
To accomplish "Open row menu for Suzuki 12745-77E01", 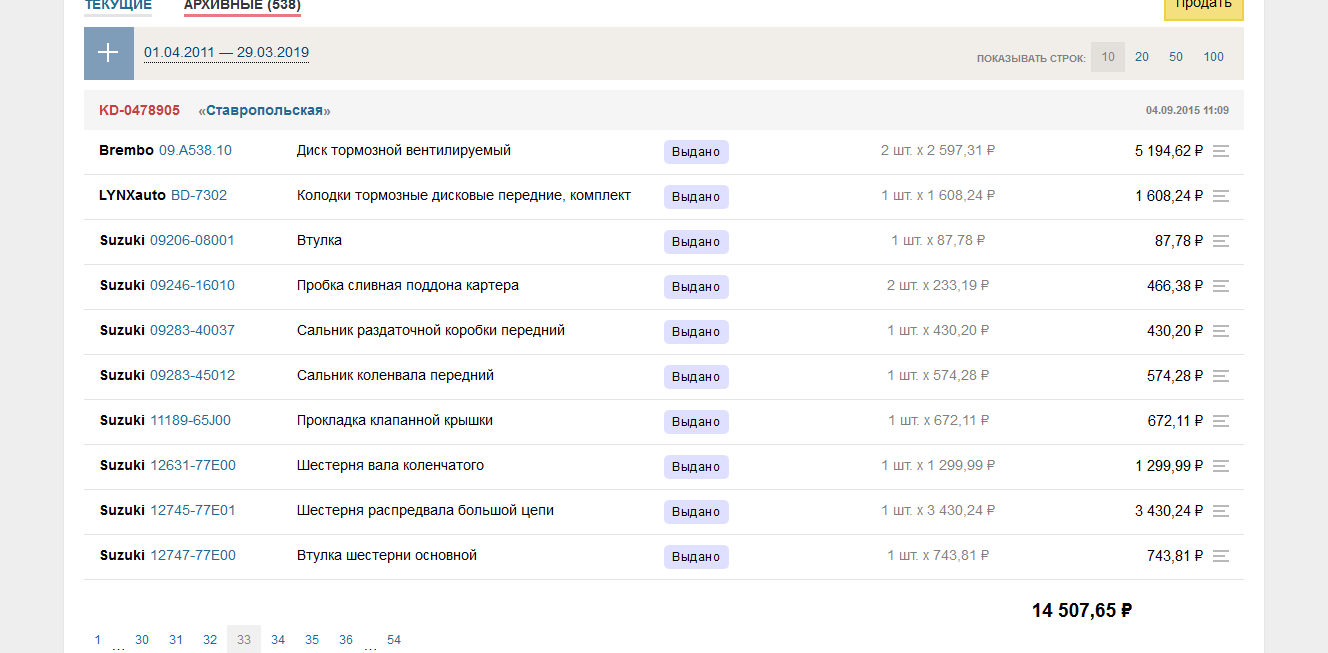I will 1220,511.
